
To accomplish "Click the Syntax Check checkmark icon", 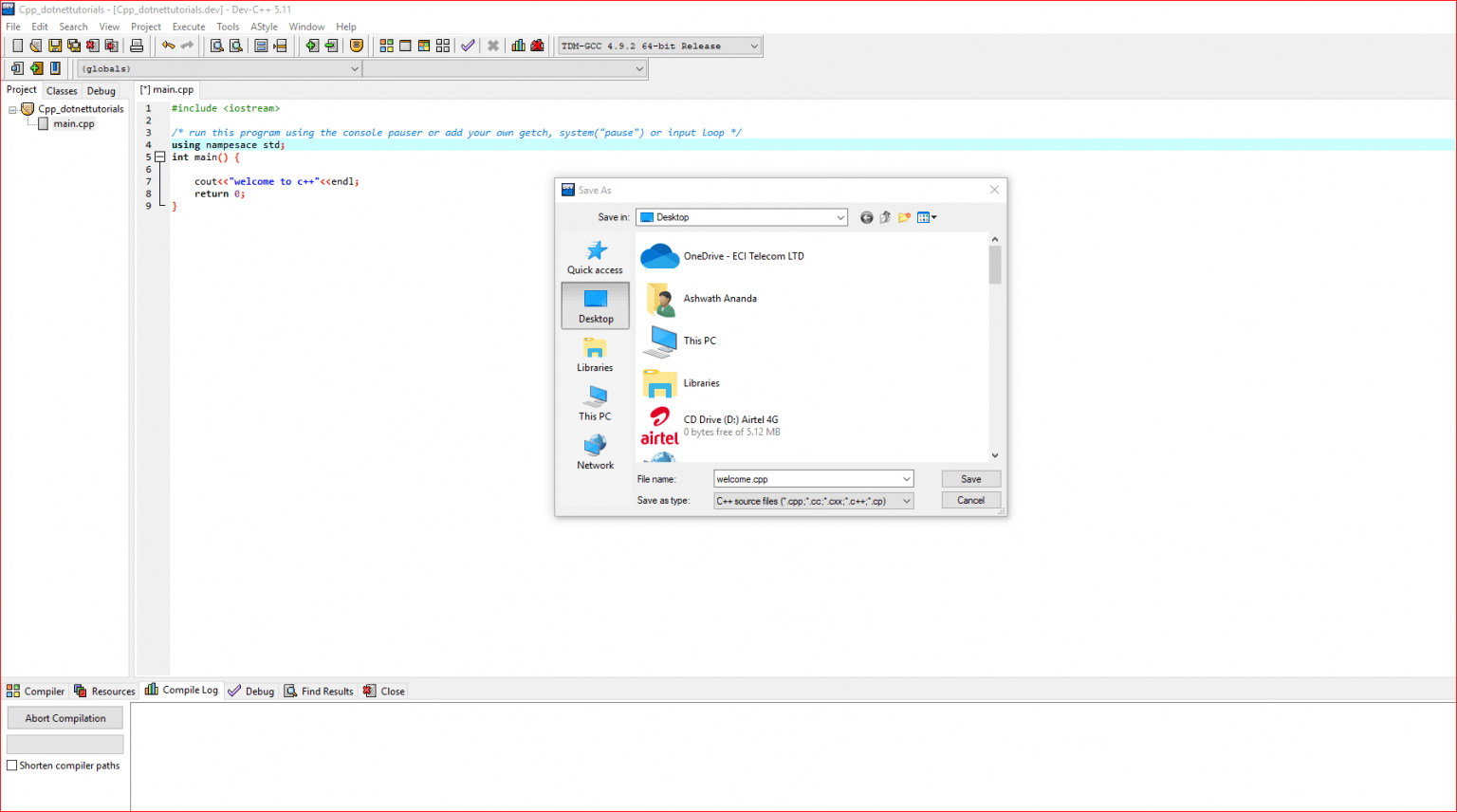I will tap(468, 46).
